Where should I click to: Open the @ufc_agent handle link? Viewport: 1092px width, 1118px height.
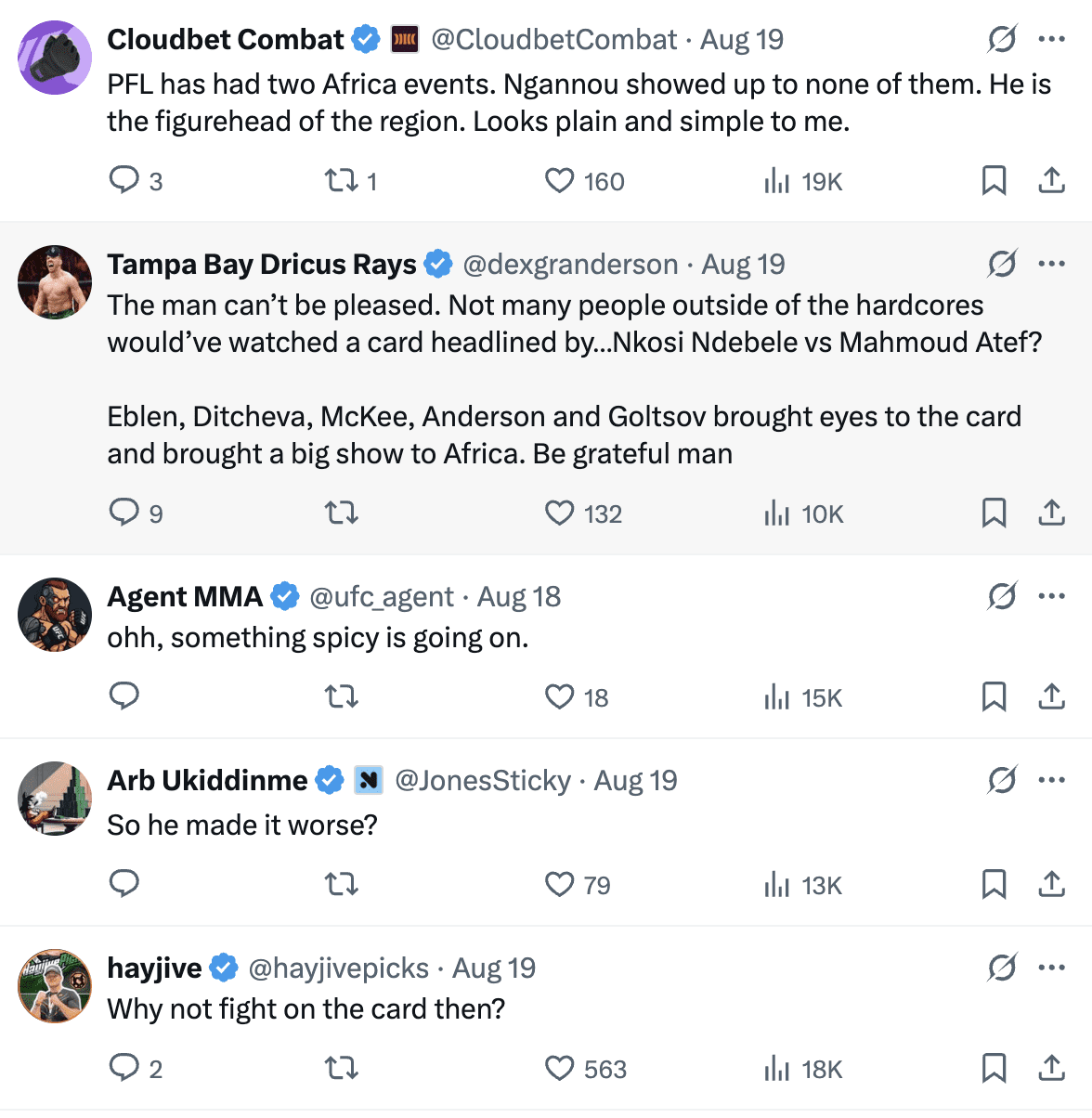click(x=381, y=597)
